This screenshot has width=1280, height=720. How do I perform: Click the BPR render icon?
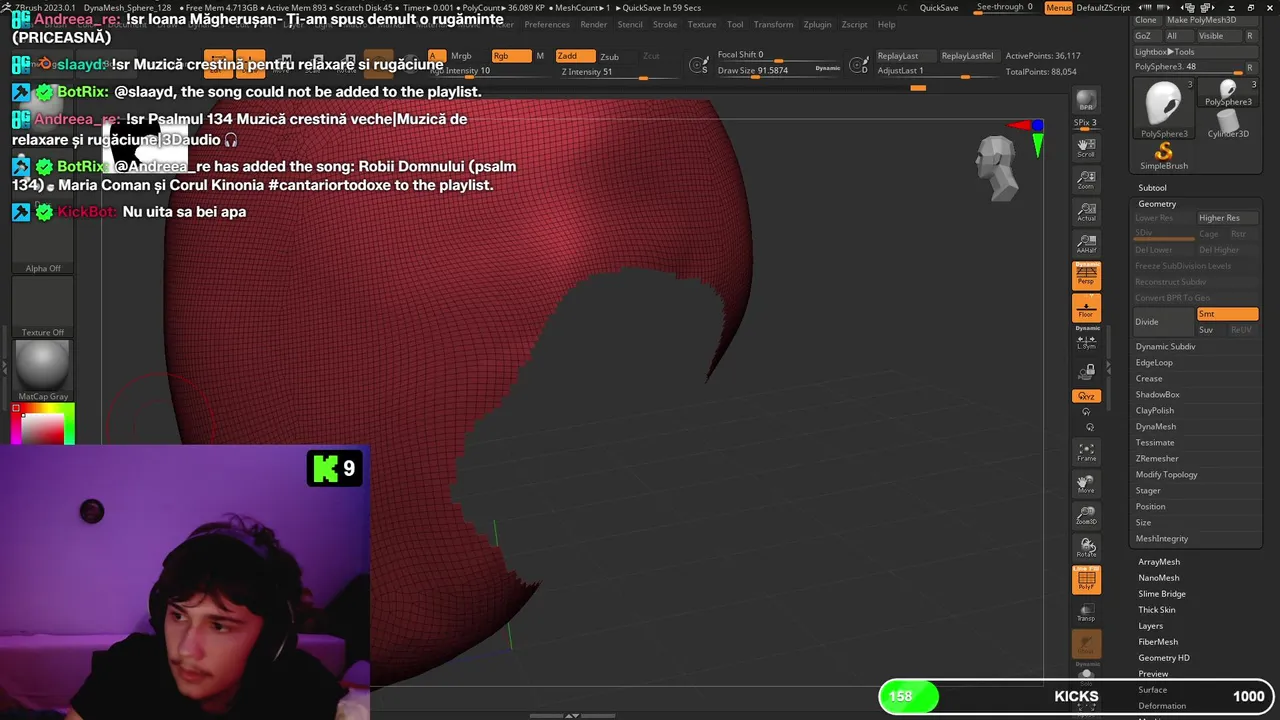click(x=1086, y=101)
